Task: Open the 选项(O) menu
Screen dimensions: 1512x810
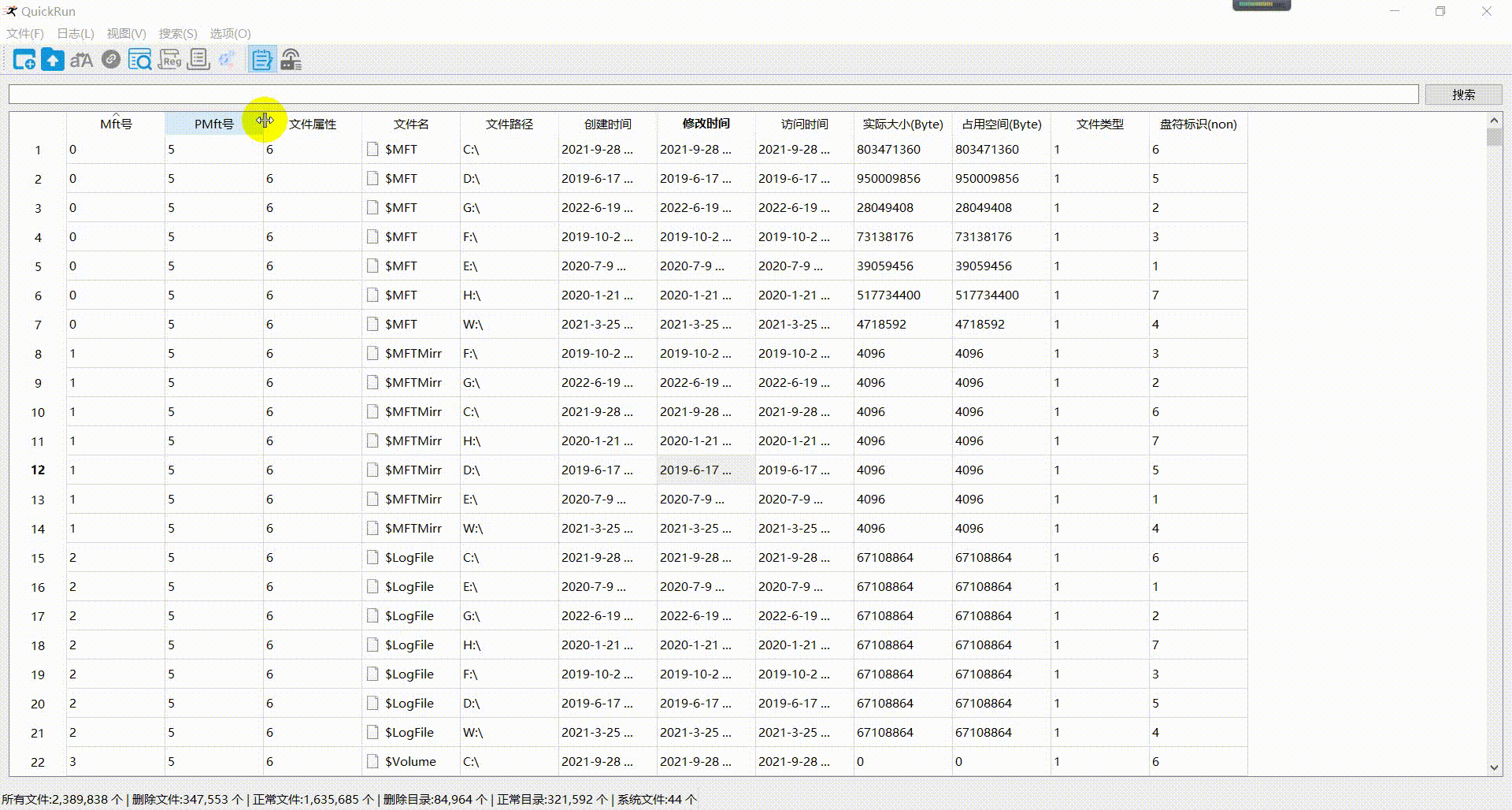Action: [230, 33]
